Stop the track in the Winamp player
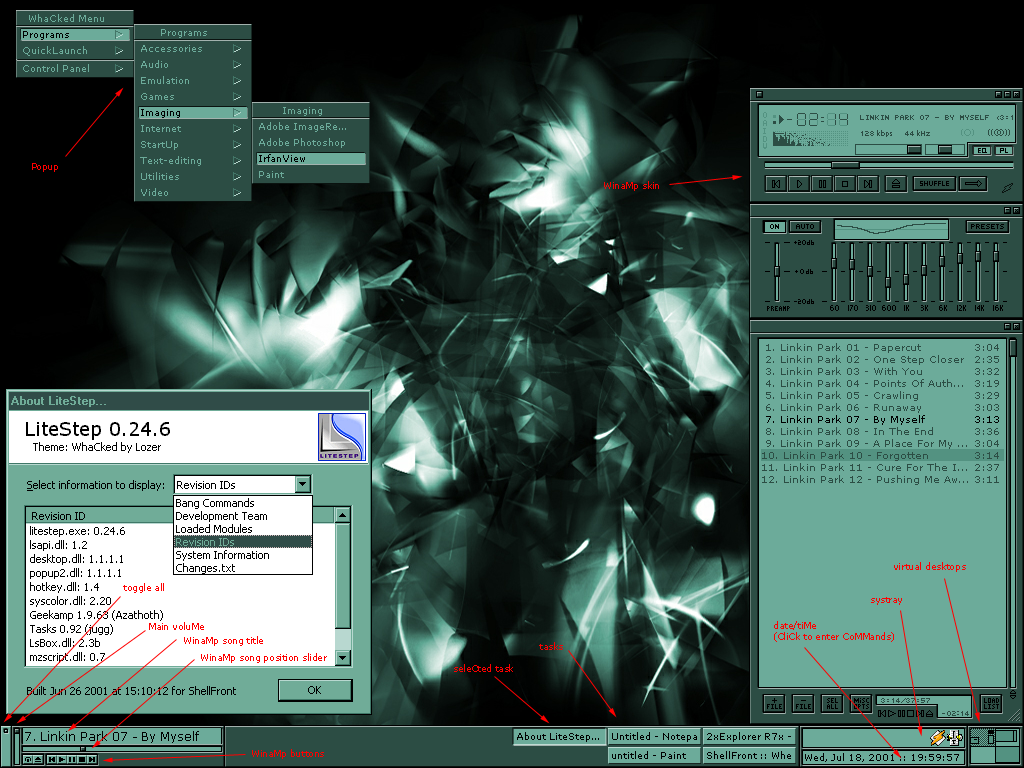The image size is (1024, 768). (845, 184)
